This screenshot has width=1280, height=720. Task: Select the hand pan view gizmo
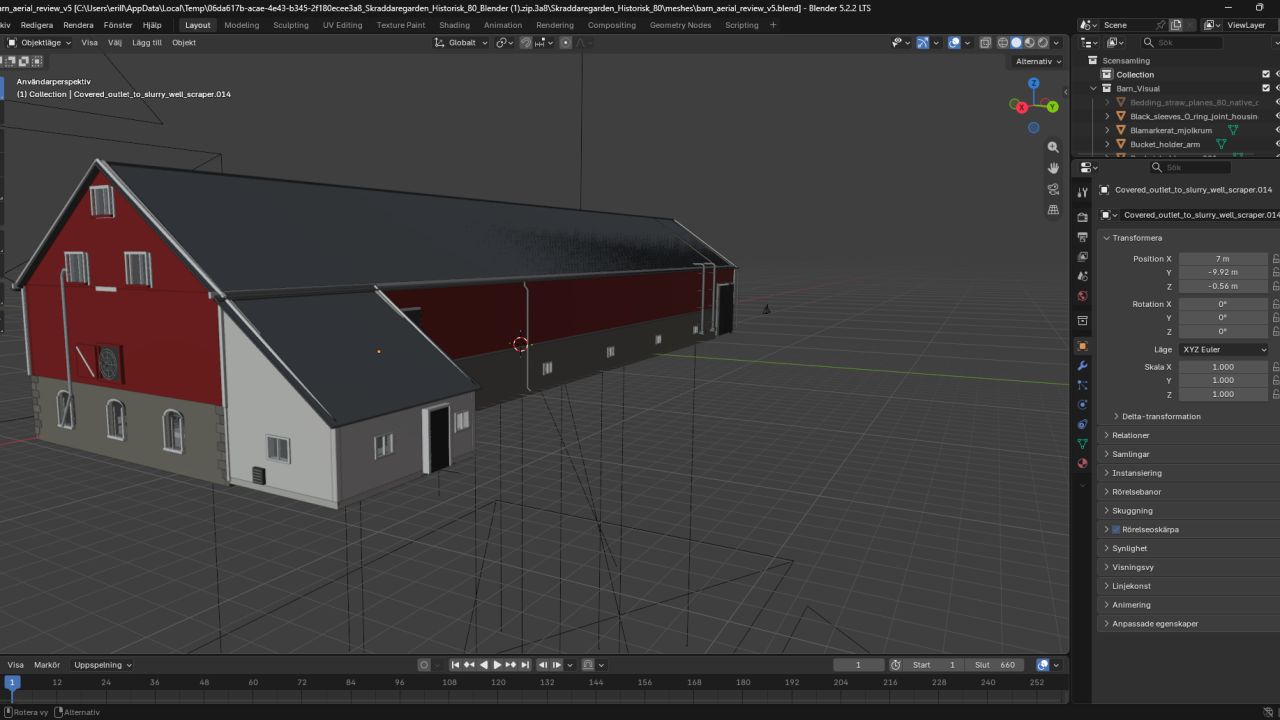click(1053, 168)
